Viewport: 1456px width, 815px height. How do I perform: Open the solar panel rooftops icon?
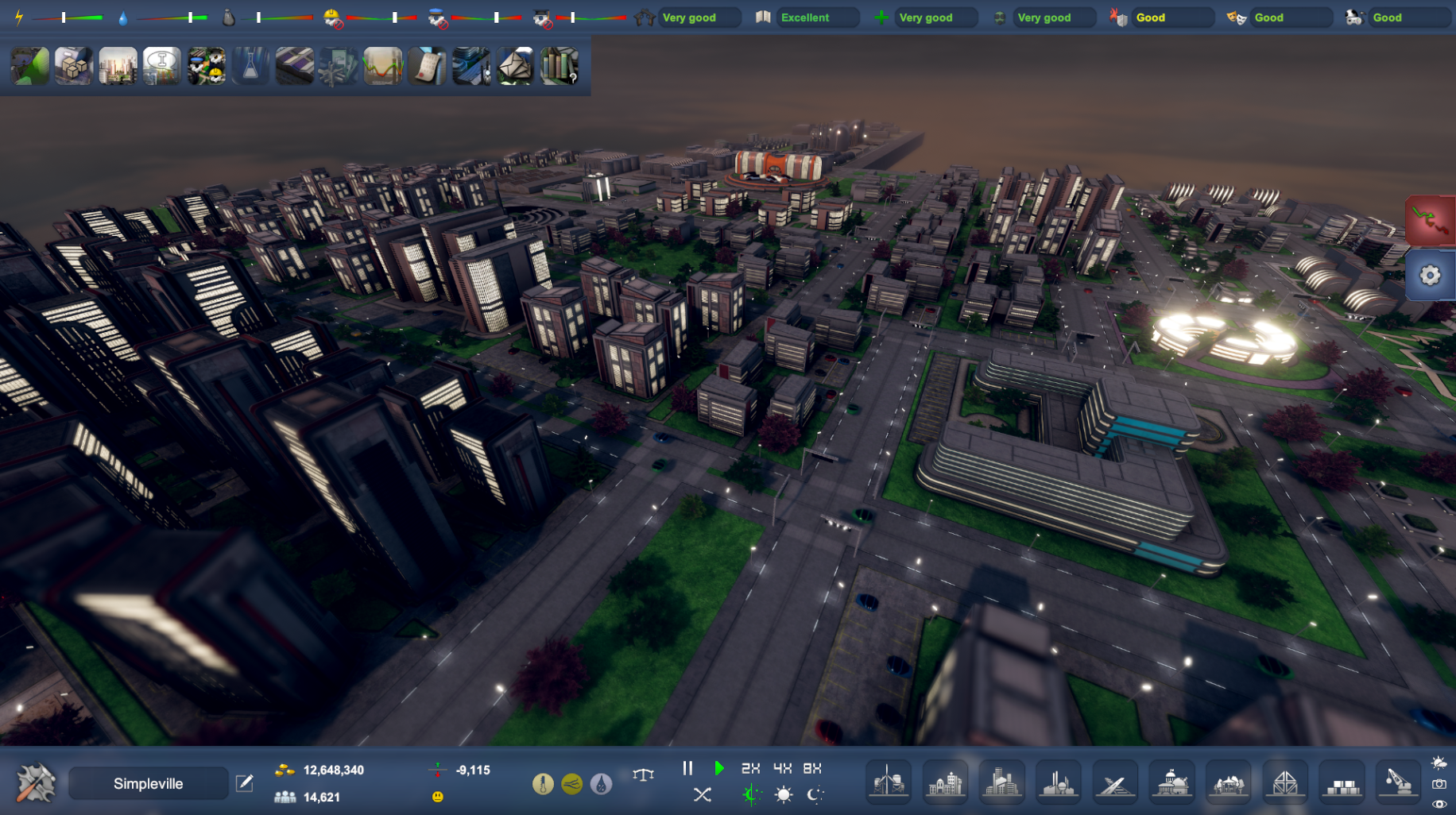click(x=294, y=66)
